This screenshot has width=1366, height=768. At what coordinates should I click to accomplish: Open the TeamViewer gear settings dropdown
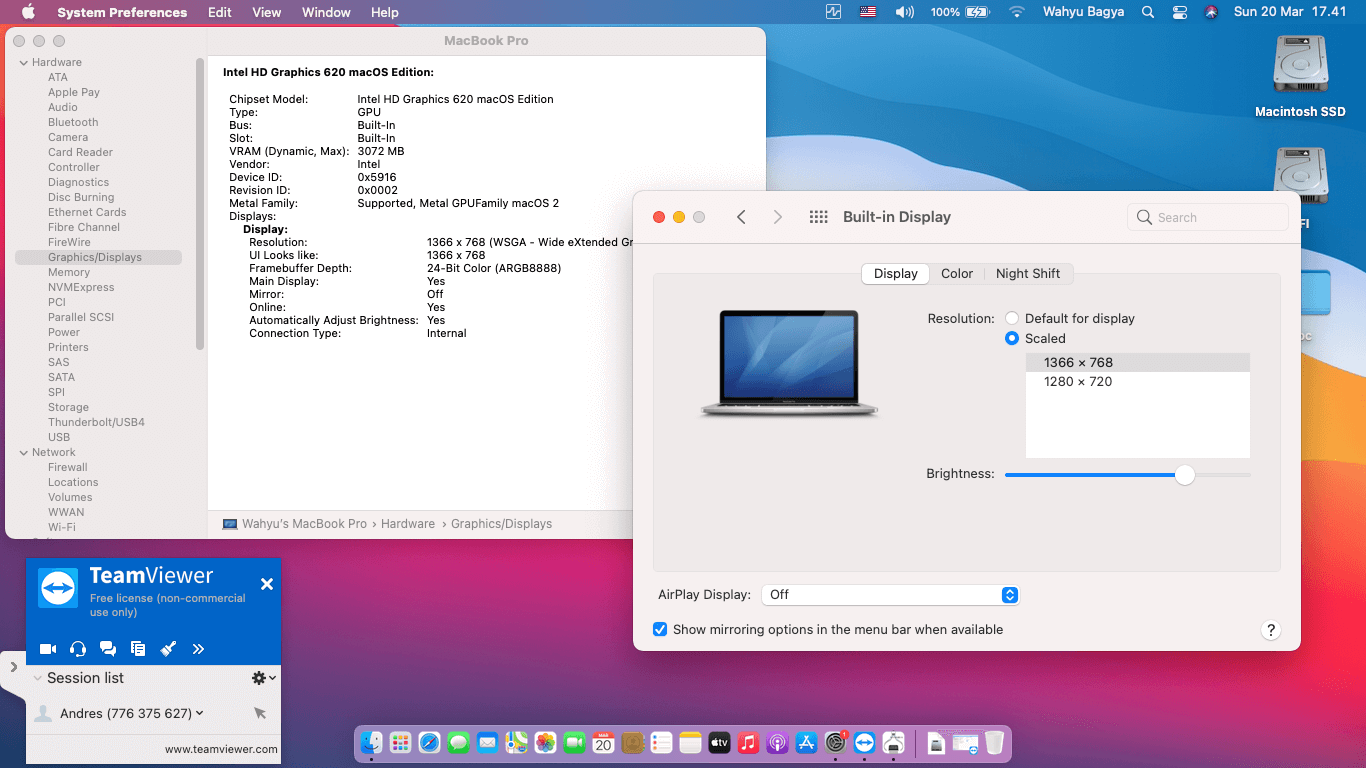click(x=263, y=678)
